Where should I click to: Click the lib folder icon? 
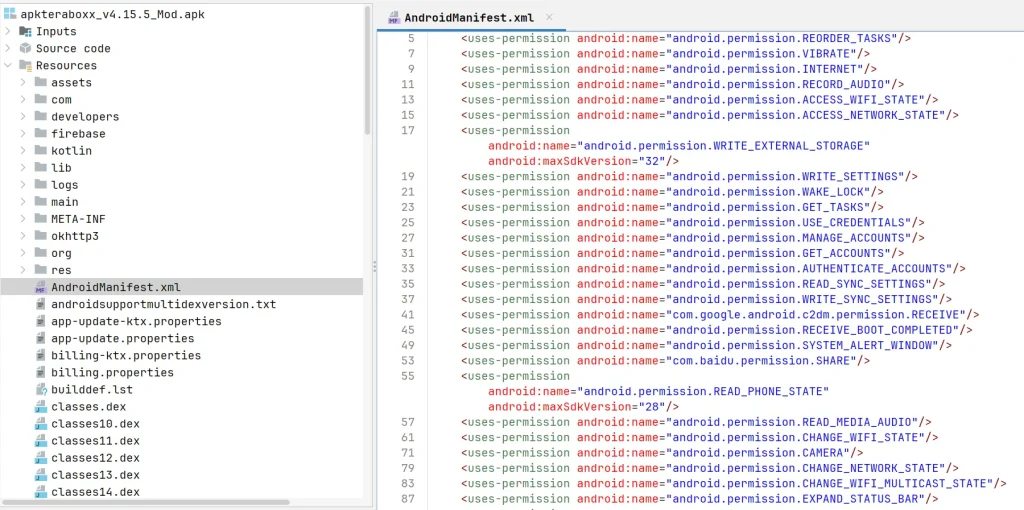pos(40,168)
